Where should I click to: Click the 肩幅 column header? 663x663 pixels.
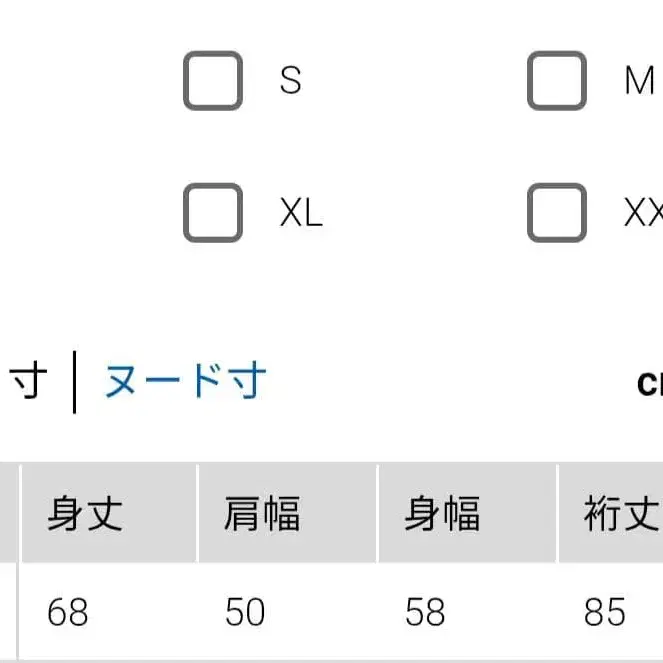pyautogui.click(x=262, y=514)
